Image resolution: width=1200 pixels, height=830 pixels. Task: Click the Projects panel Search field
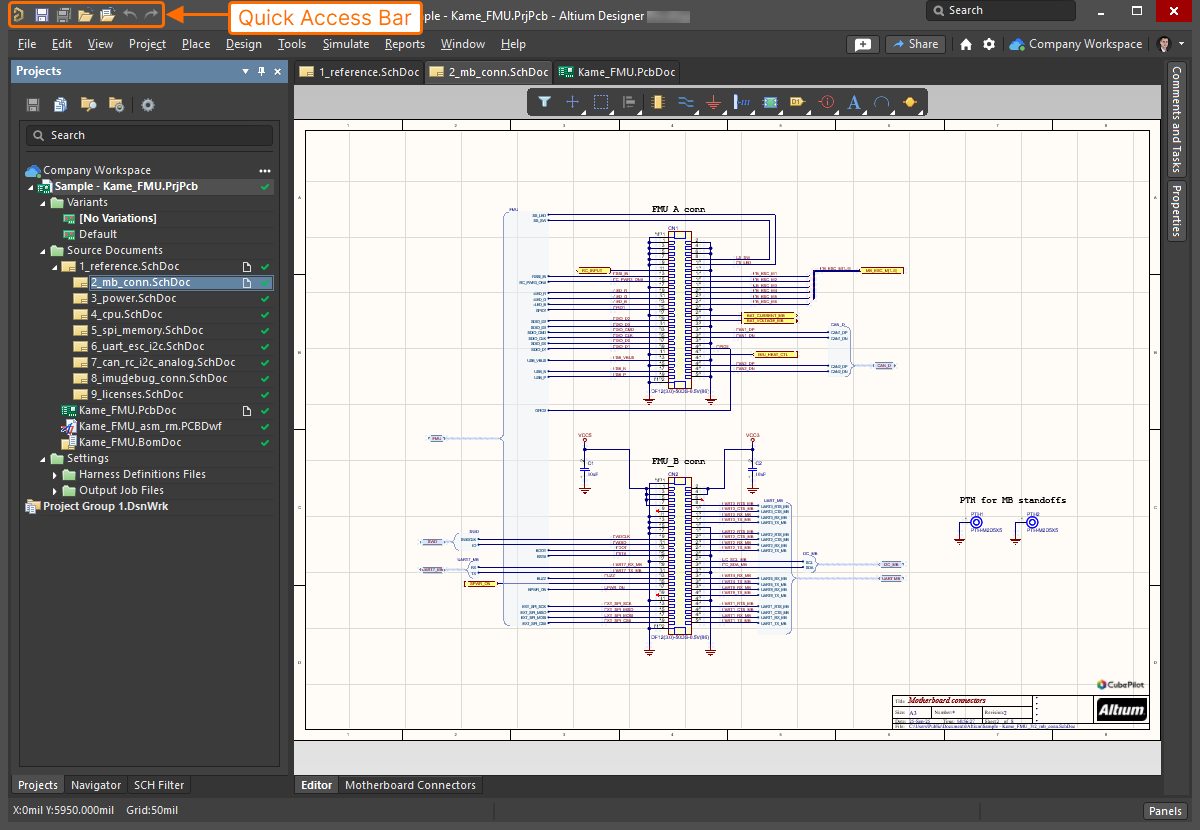coord(148,135)
